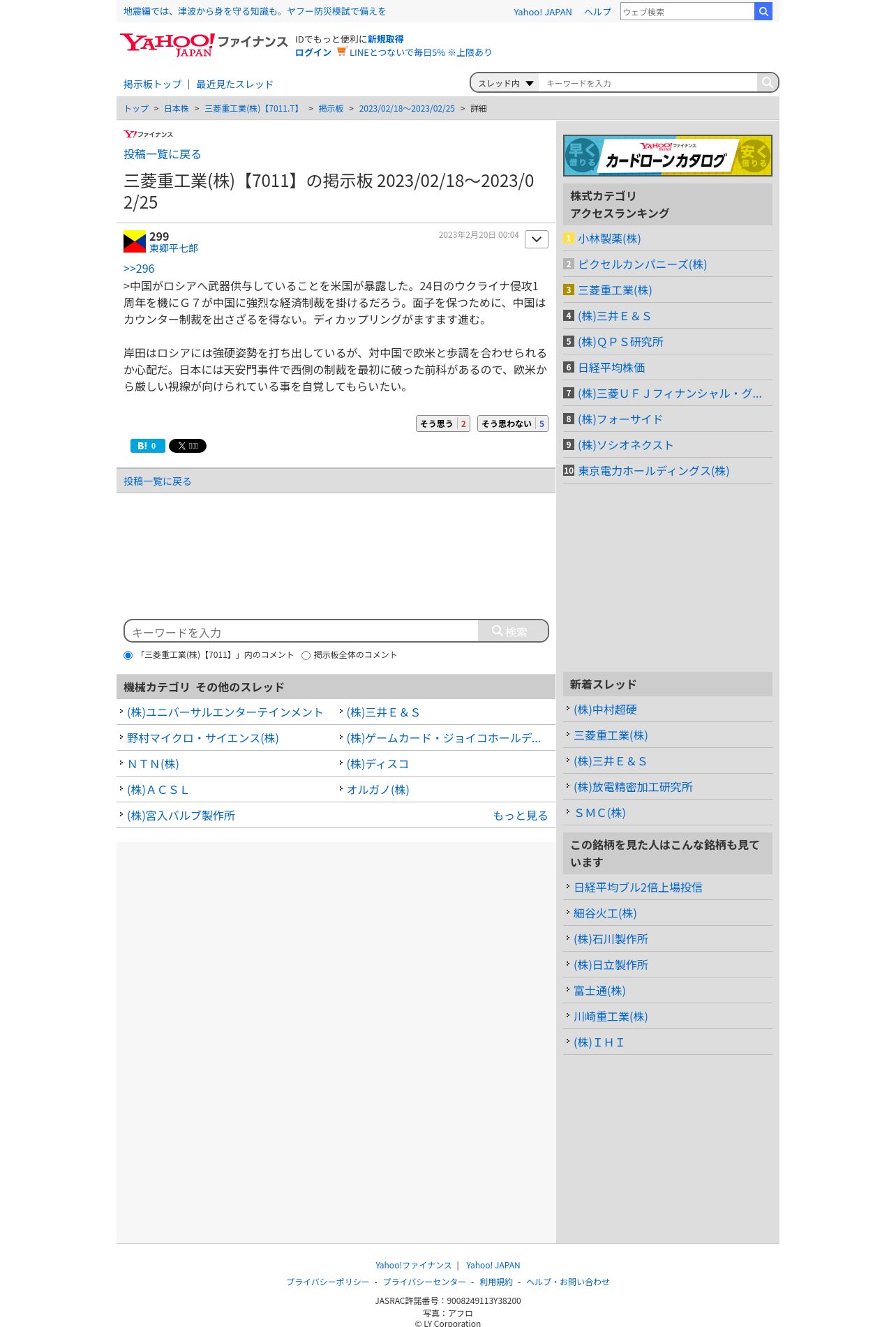Open footer プライバシーポリシー link
Screen dimensions: 896x1327
click(328, 1282)
